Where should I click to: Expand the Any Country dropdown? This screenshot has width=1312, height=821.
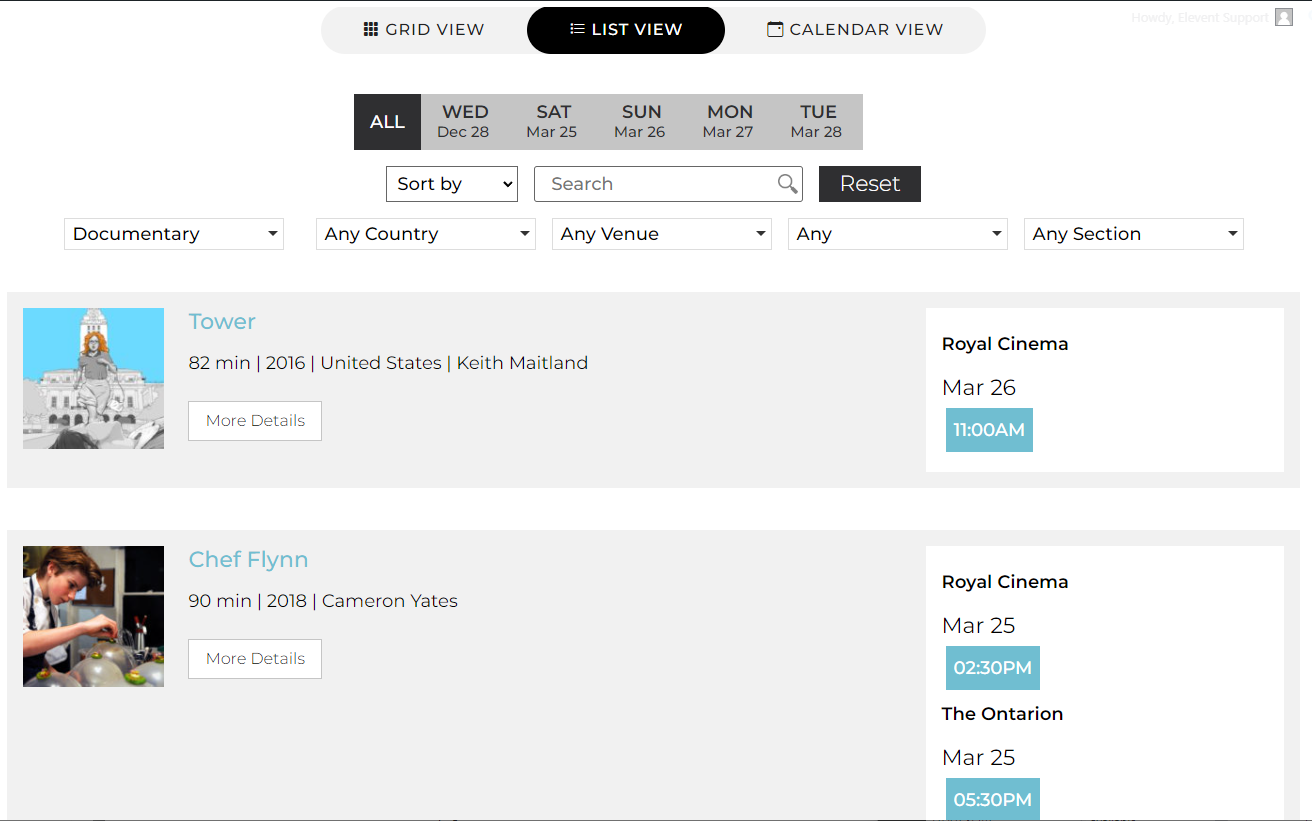pyautogui.click(x=426, y=234)
